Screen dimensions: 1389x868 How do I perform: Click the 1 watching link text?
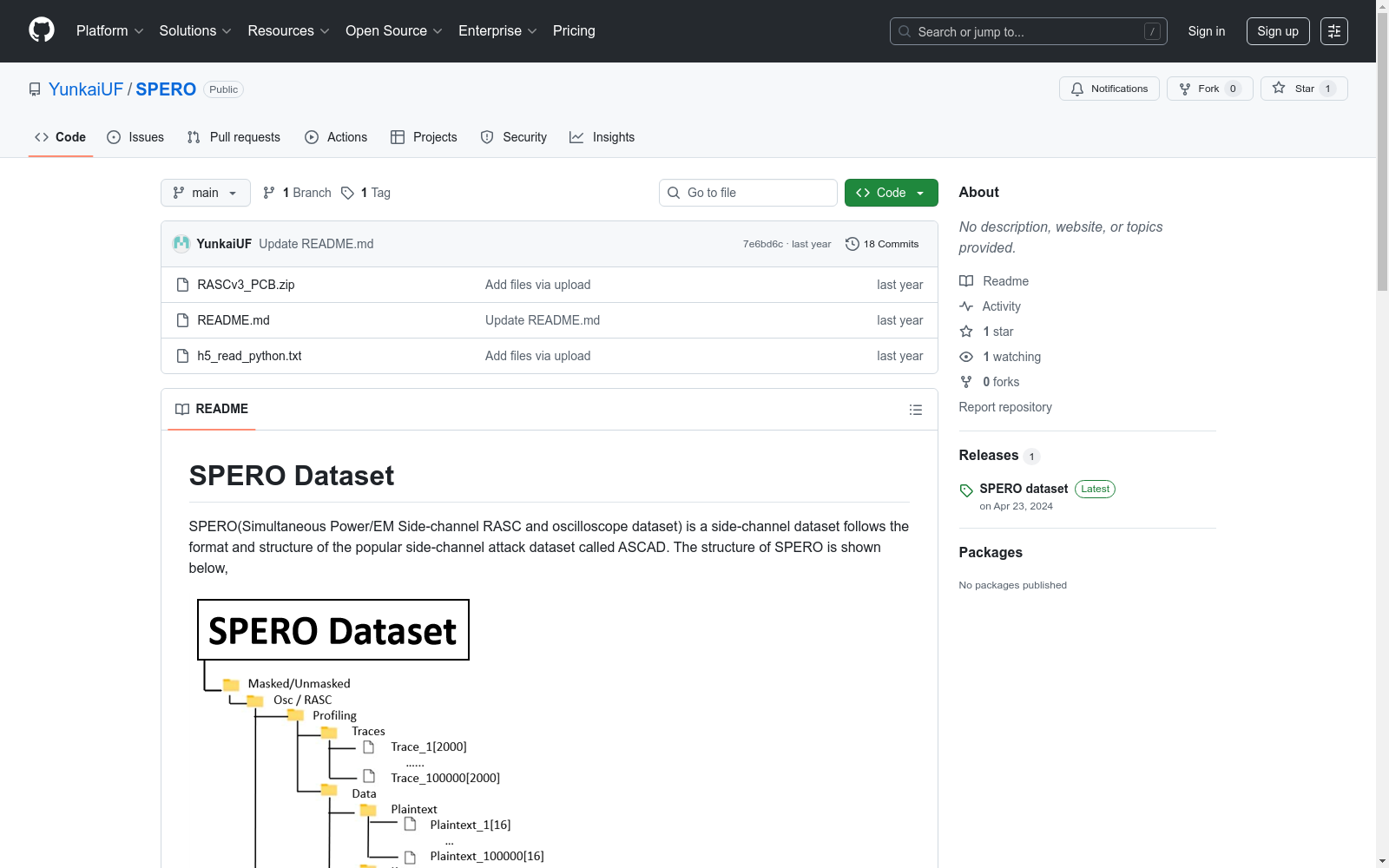pos(1011,357)
